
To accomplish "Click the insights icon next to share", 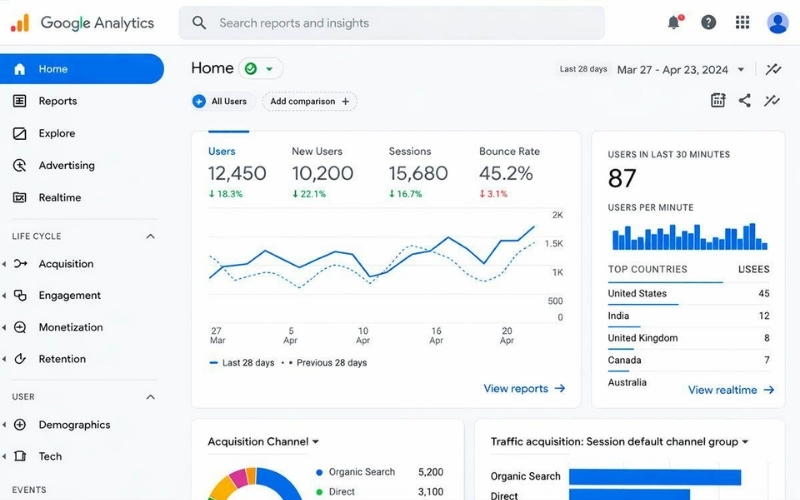I will click(x=772, y=101).
